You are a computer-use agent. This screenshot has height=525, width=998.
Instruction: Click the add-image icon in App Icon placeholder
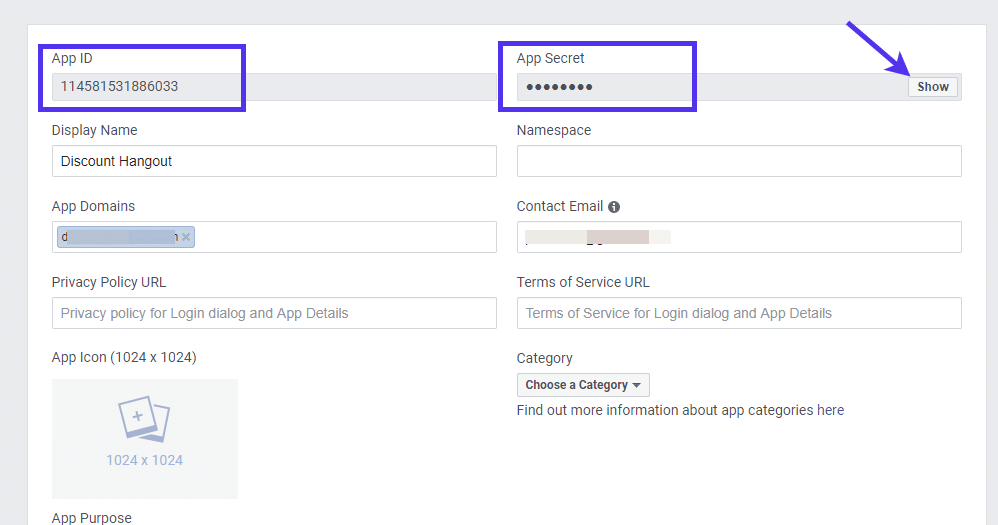pos(144,420)
